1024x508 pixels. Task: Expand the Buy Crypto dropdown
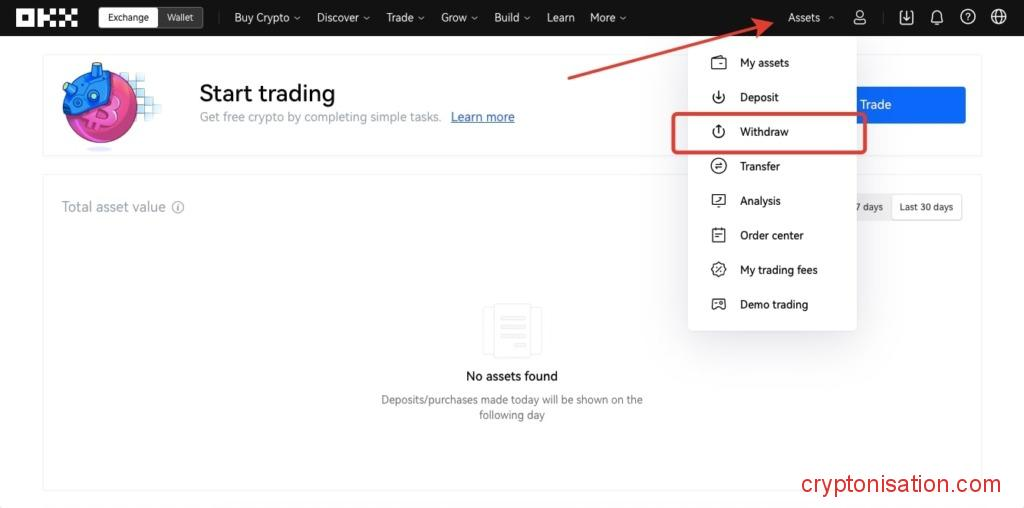click(x=267, y=17)
